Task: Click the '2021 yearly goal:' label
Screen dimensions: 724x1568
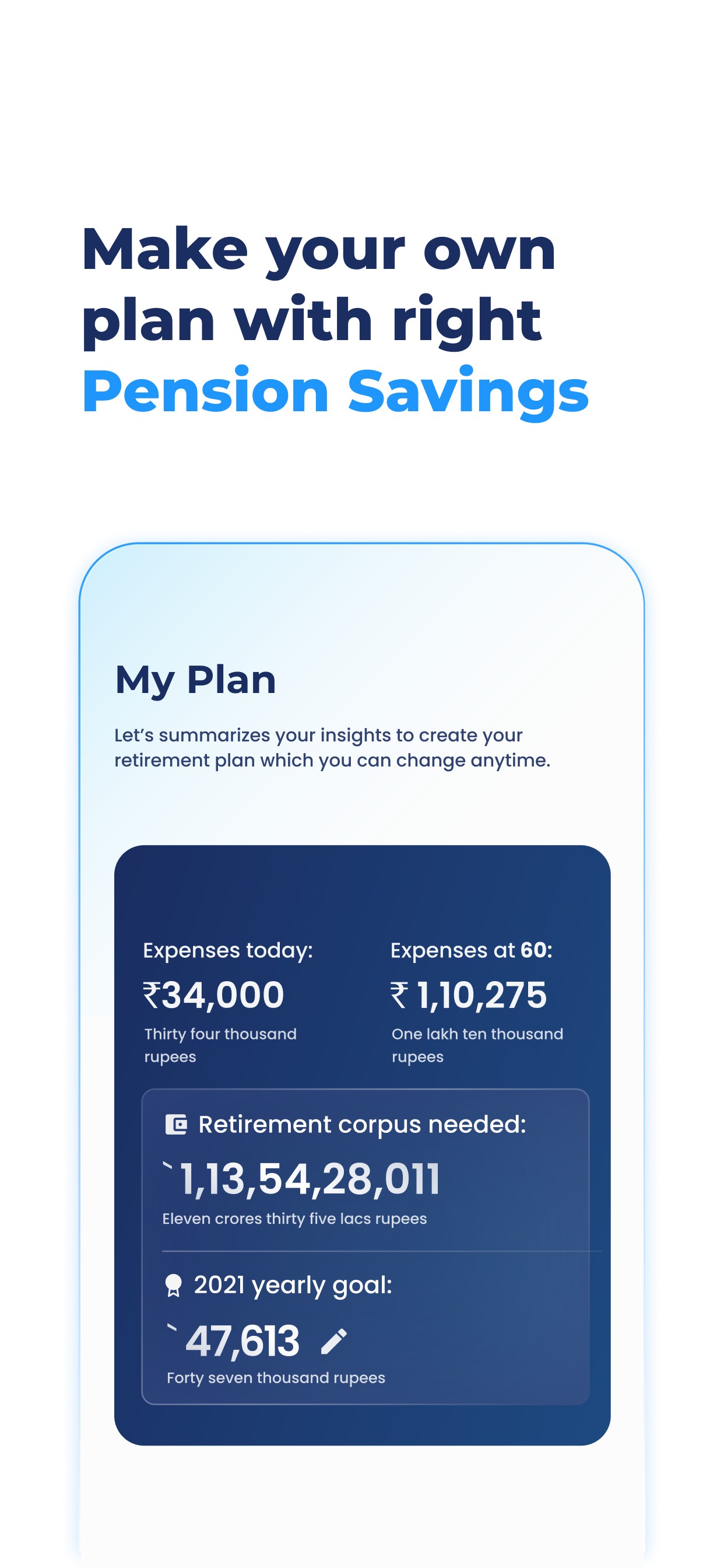Action: point(293,1285)
